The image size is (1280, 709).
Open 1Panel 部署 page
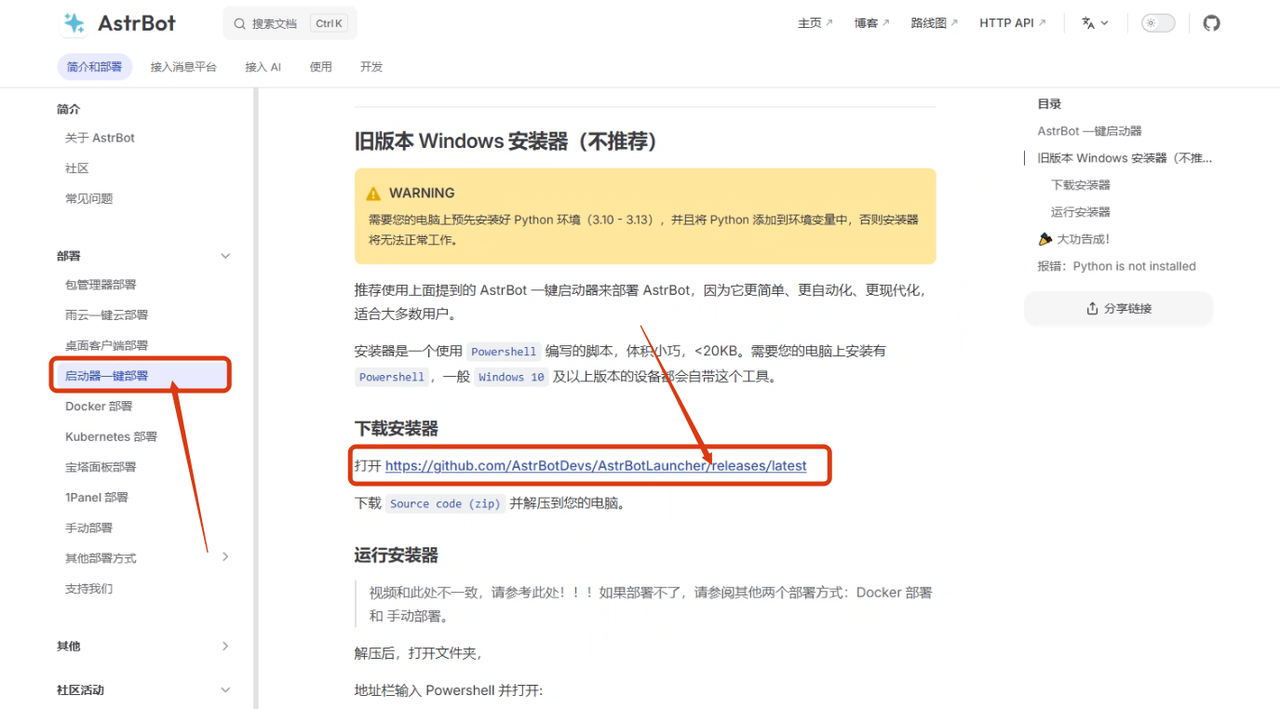pos(97,497)
